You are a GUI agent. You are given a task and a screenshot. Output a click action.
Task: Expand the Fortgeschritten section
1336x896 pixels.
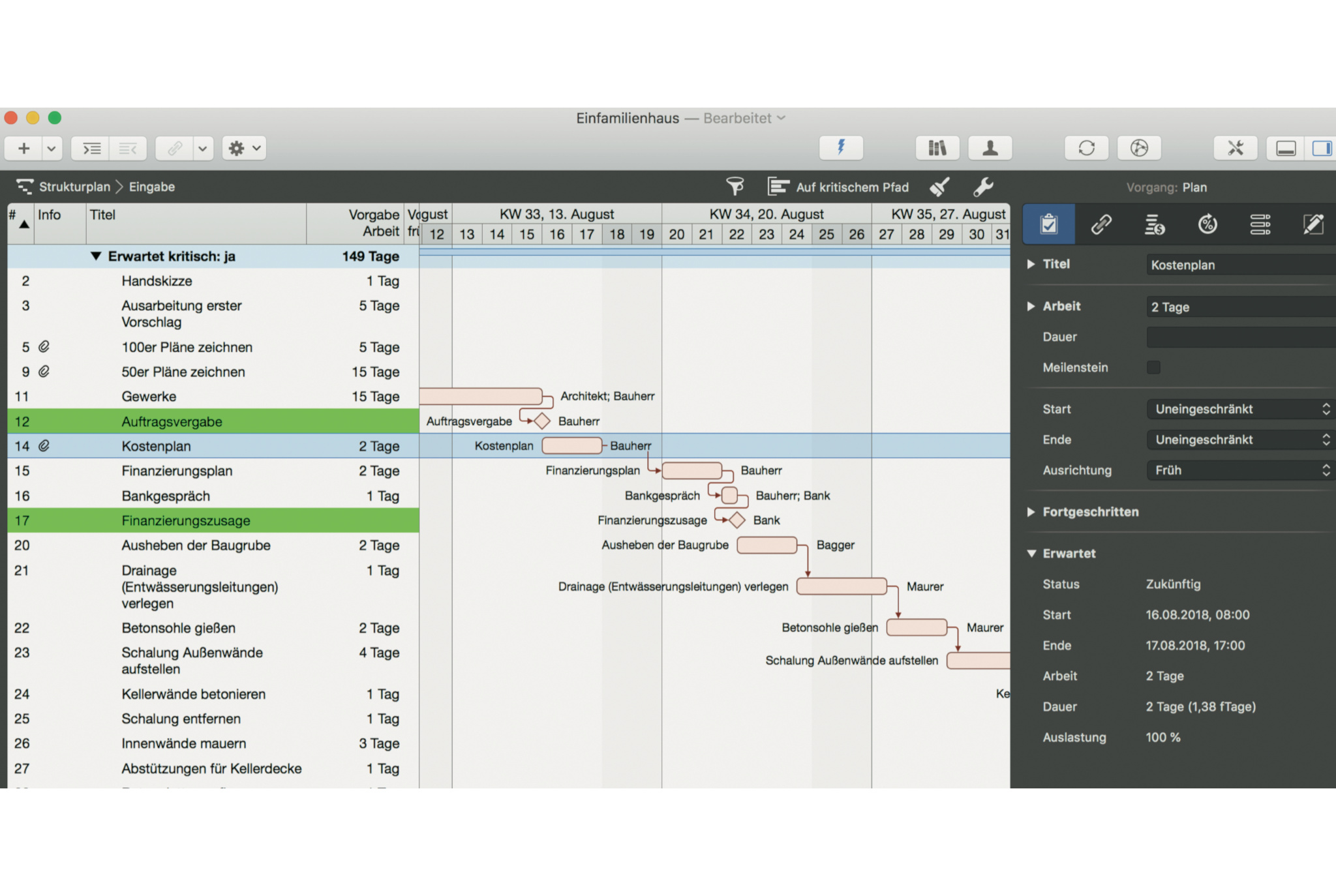pyautogui.click(x=1031, y=512)
